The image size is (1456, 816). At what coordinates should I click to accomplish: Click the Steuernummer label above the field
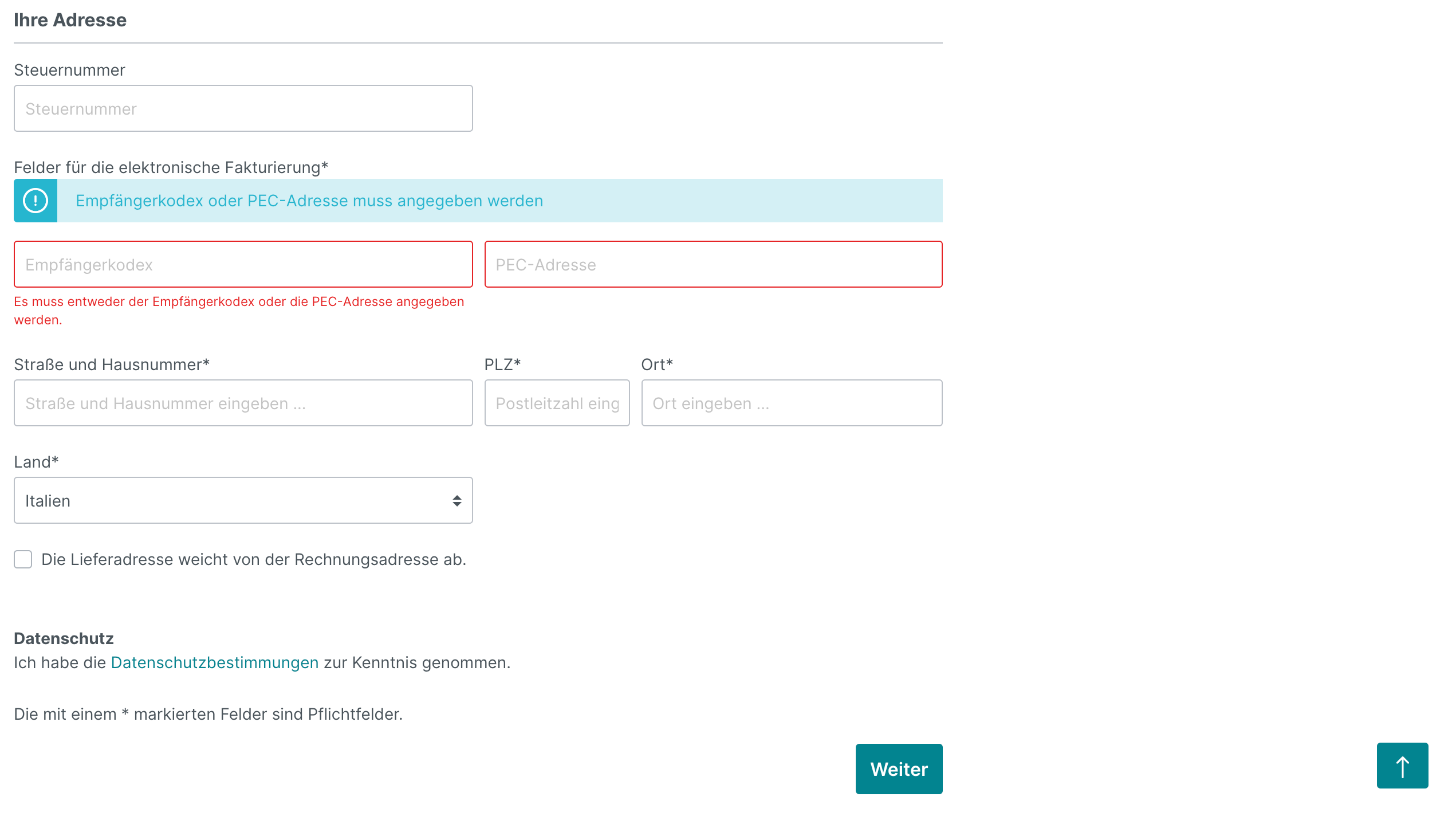(x=69, y=70)
